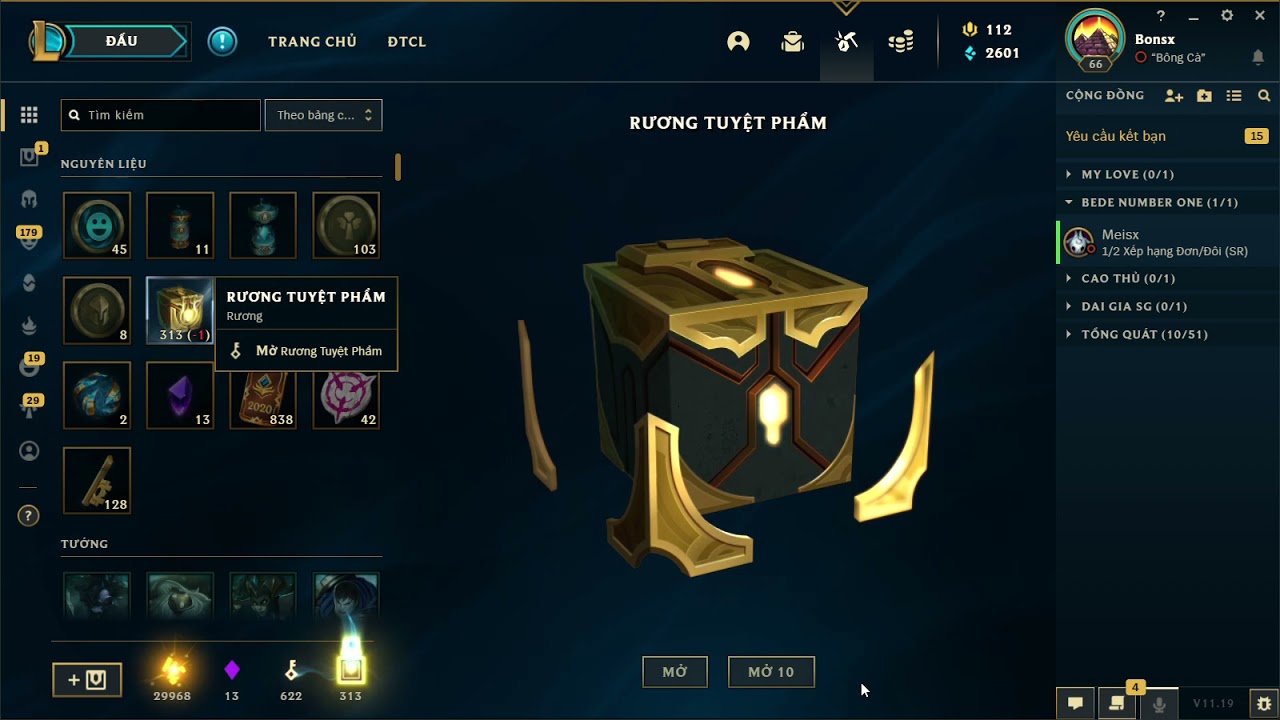Screen dimensions: 1280x720
Task: Click the help question mark in sidebar
Action: coord(29,516)
